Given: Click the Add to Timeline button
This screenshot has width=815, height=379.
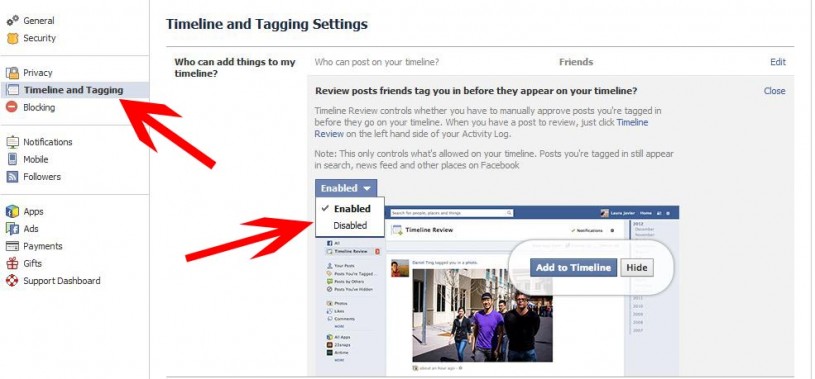Looking at the screenshot, I should [573, 268].
